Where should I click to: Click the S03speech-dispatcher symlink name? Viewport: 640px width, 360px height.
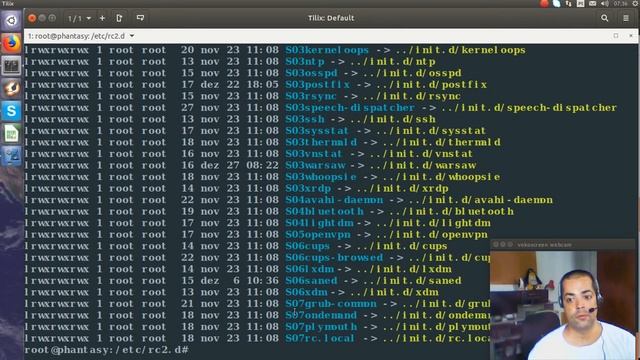pos(350,108)
